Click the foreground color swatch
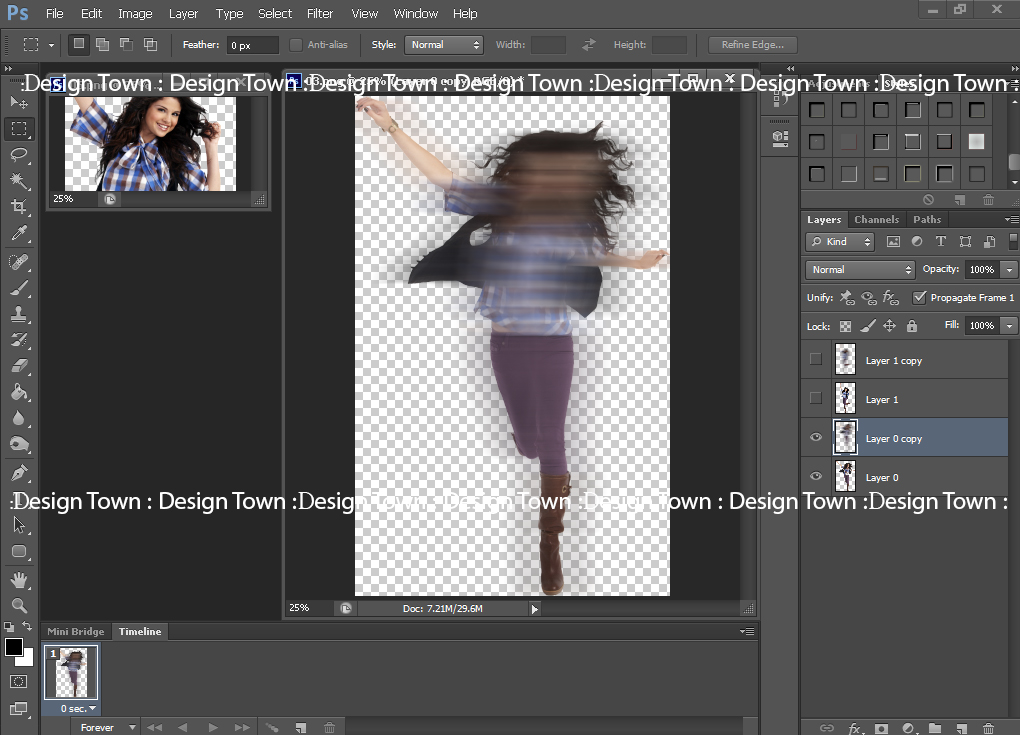Viewport: 1020px width, 735px height. 14,647
